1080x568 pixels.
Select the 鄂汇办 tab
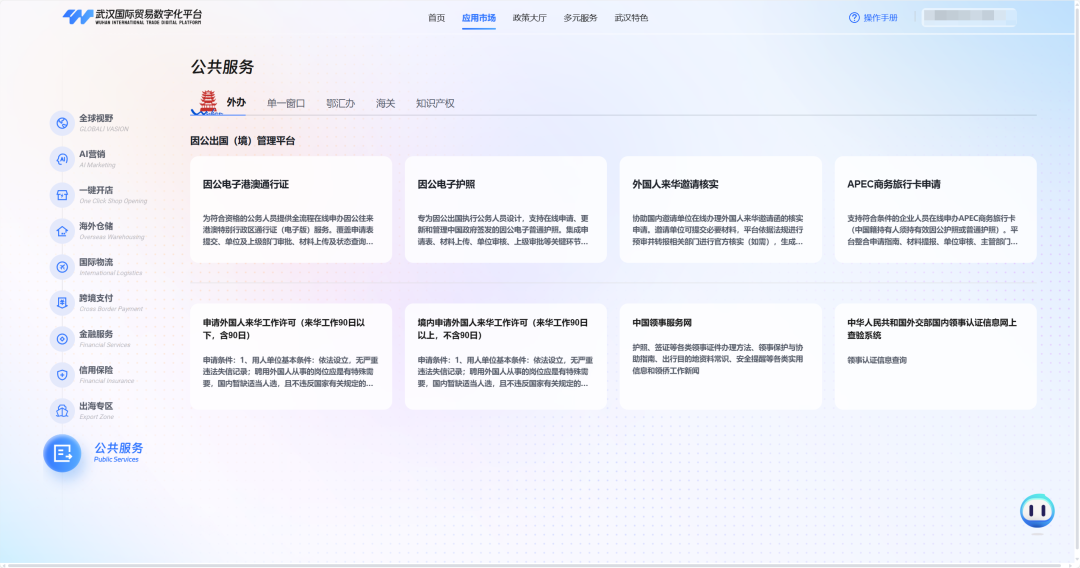(340, 103)
